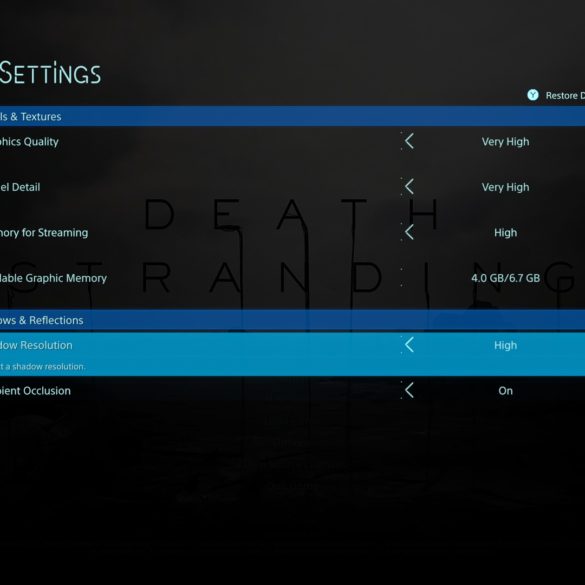Click the Settings page title
This screenshot has width=585, height=585.
[50, 73]
